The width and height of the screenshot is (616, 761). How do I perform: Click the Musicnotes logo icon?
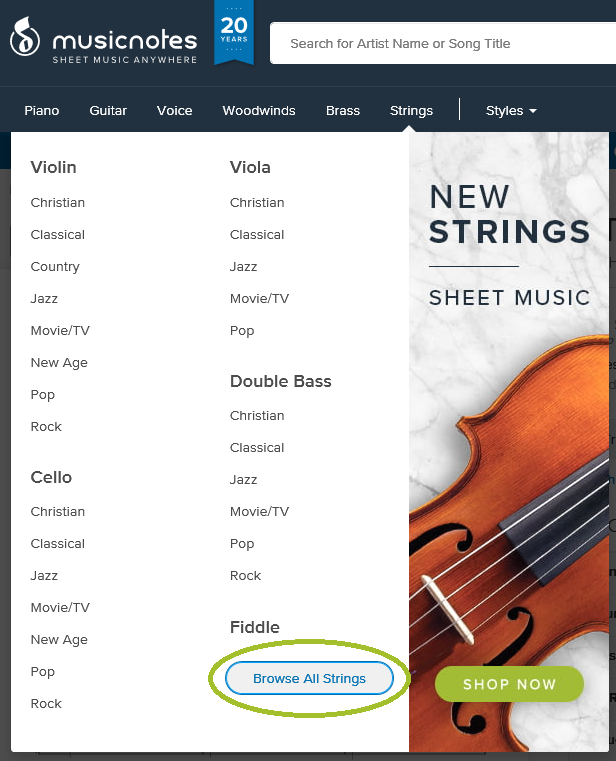click(x=25, y=37)
